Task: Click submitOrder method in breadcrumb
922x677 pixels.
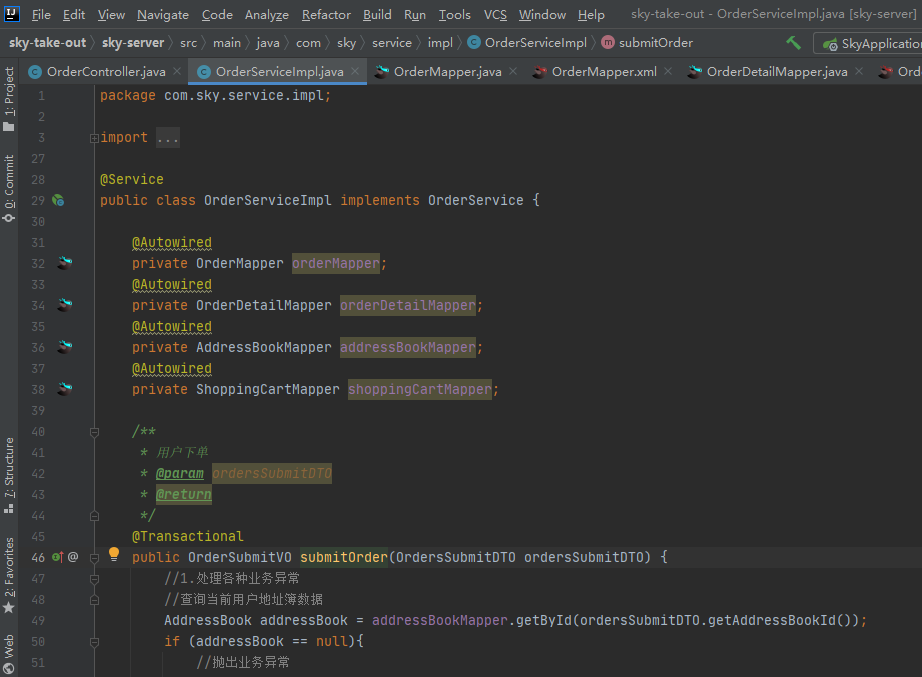Action: click(x=647, y=43)
